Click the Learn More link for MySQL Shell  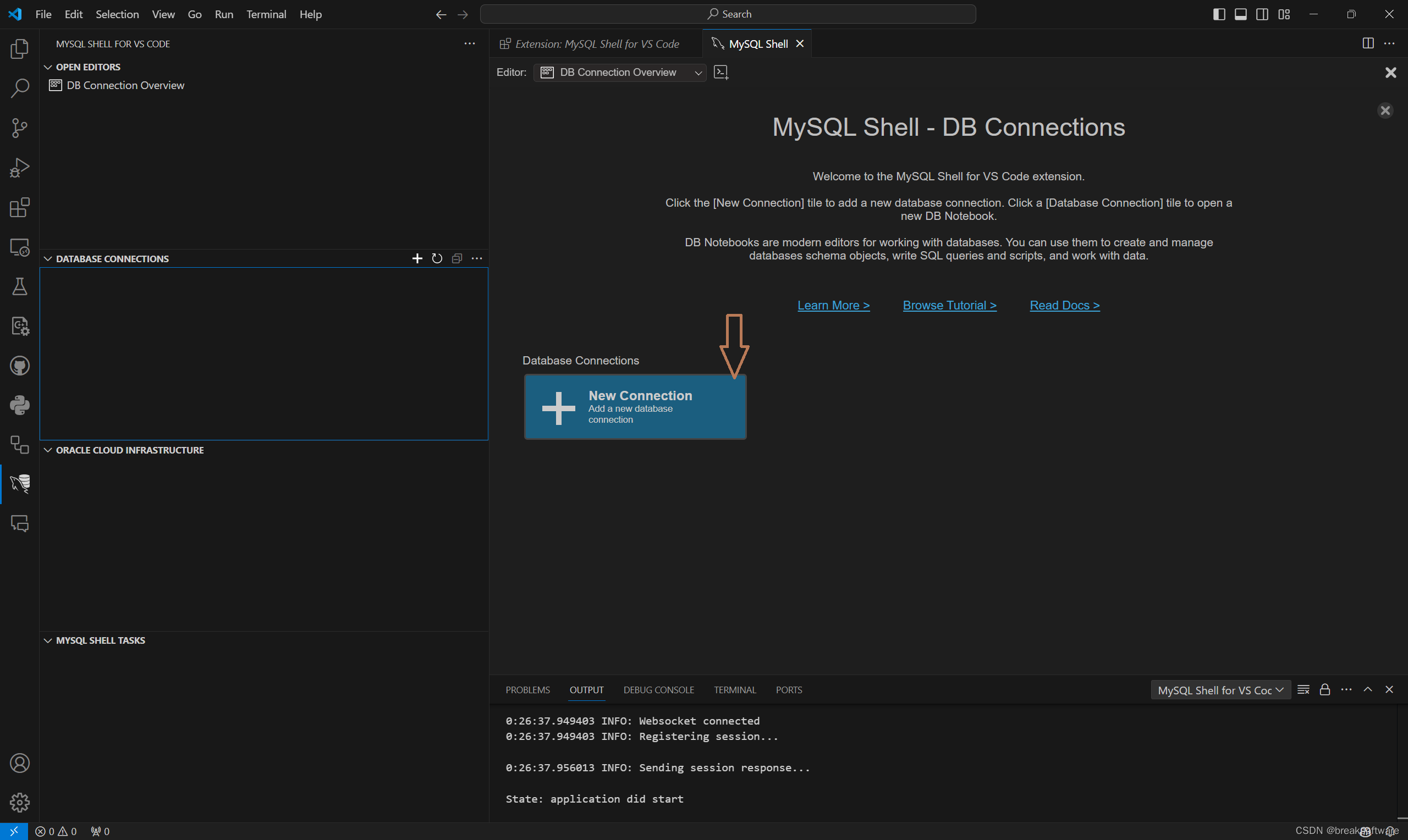click(x=833, y=305)
